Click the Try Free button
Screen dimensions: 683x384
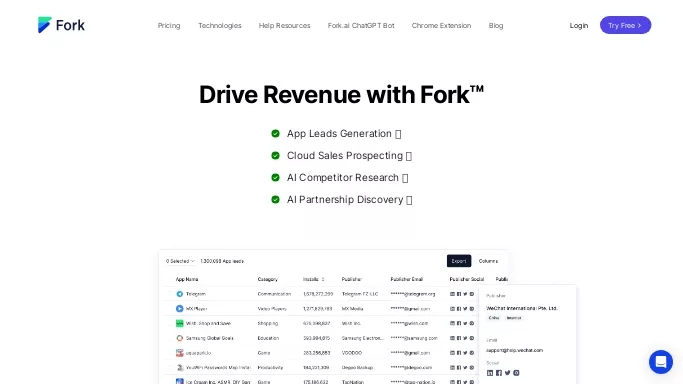pos(625,25)
